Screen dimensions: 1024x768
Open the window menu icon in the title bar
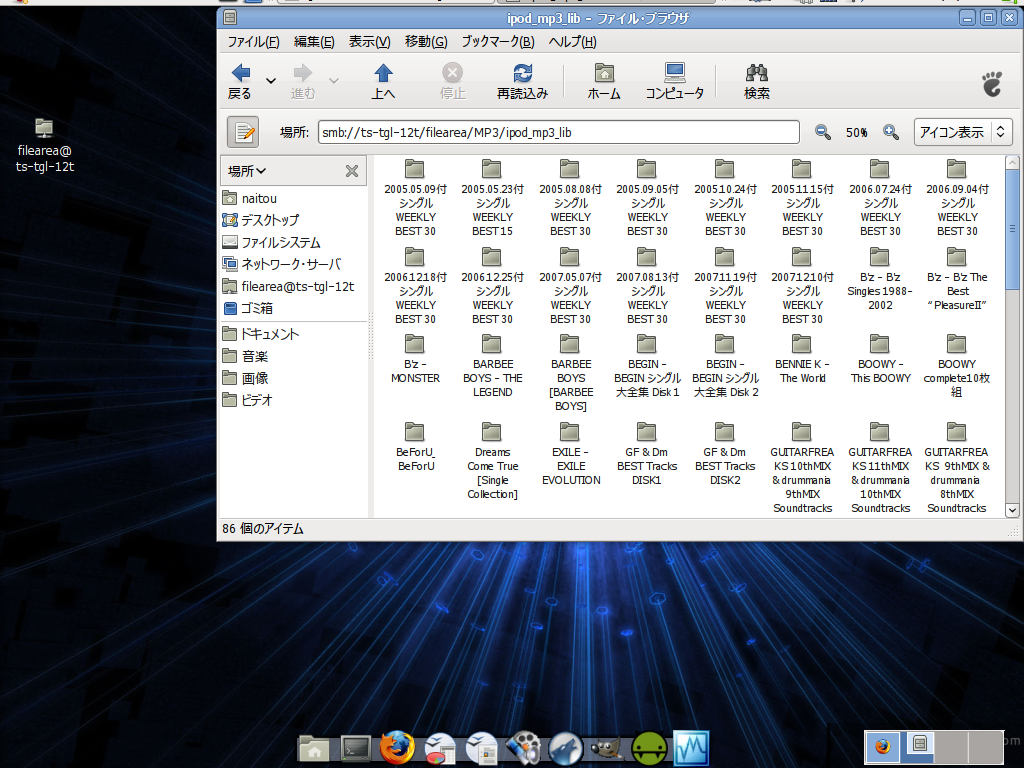(230, 18)
